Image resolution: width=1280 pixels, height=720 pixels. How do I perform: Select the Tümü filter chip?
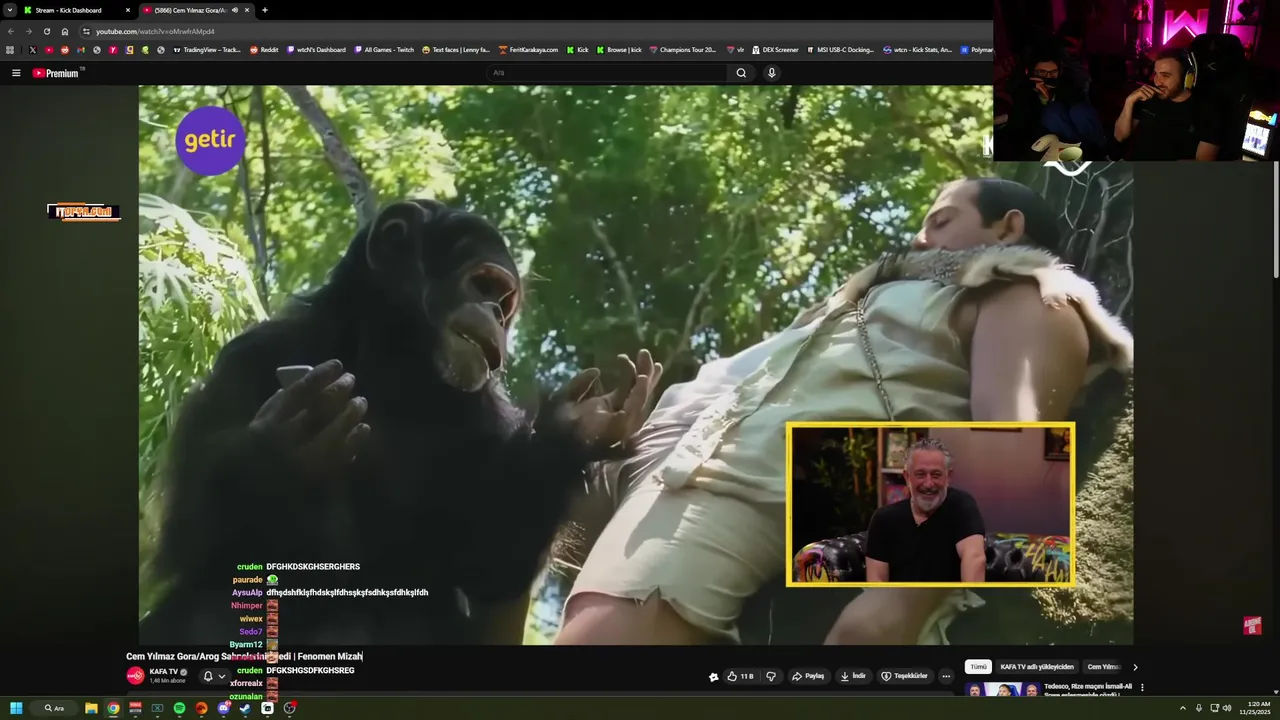point(978,667)
